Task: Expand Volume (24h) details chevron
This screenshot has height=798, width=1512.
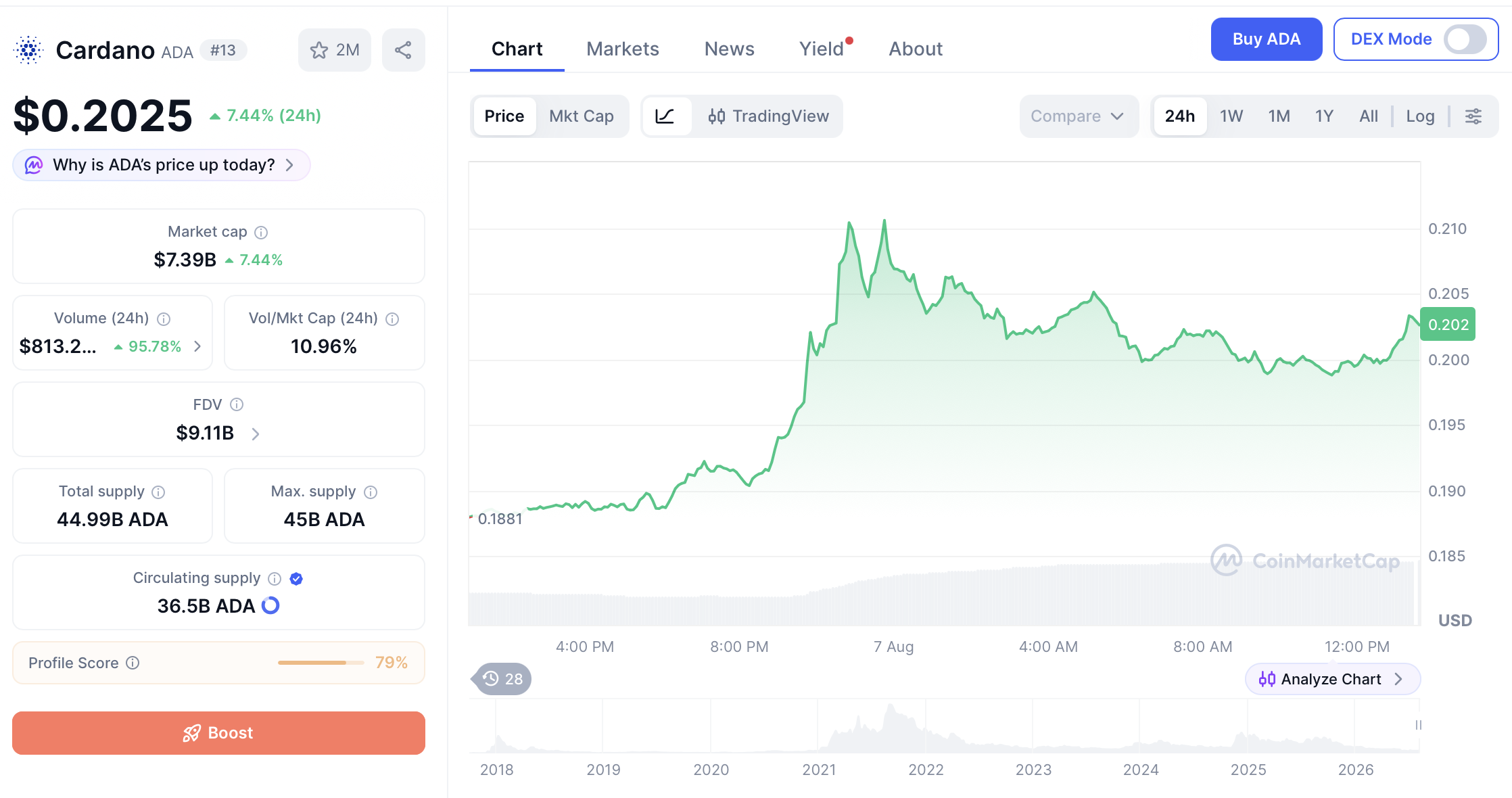Action: coord(197,346)
